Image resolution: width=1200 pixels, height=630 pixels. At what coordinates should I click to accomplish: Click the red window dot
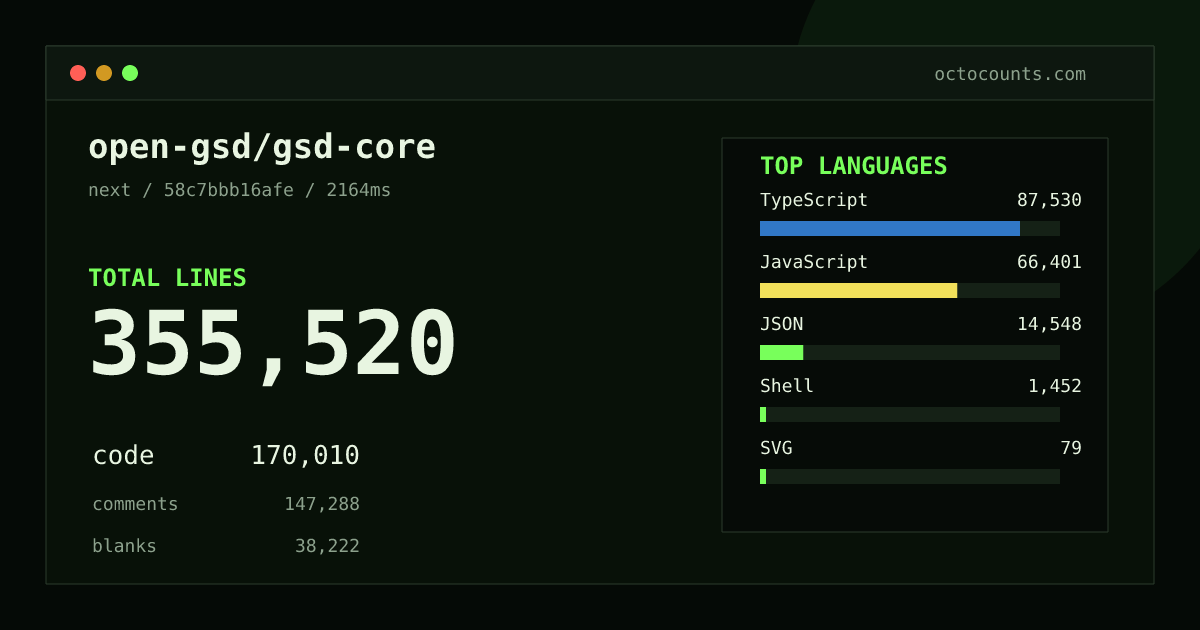[x=78, y=73]
